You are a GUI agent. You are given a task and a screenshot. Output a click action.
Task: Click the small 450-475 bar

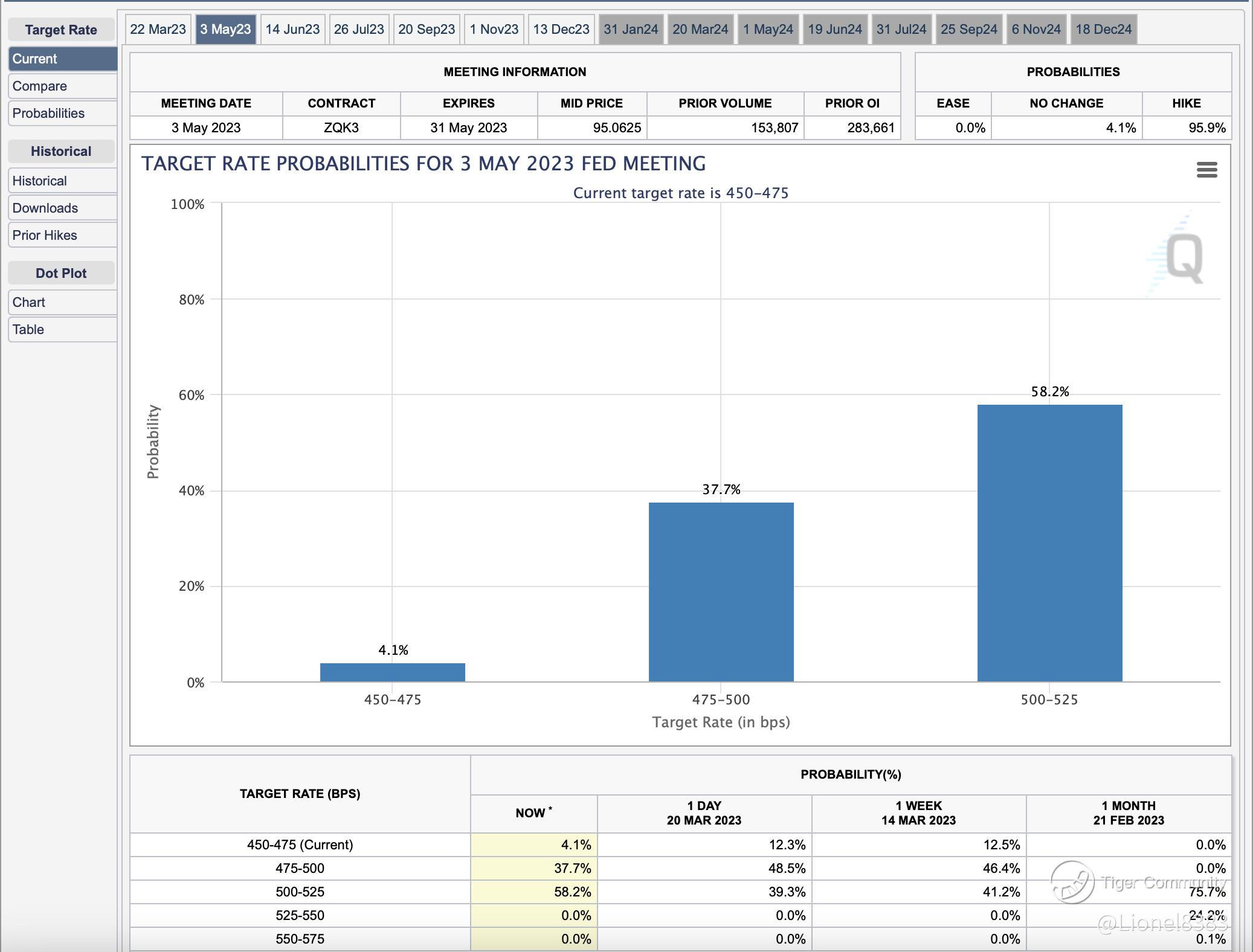392,672
